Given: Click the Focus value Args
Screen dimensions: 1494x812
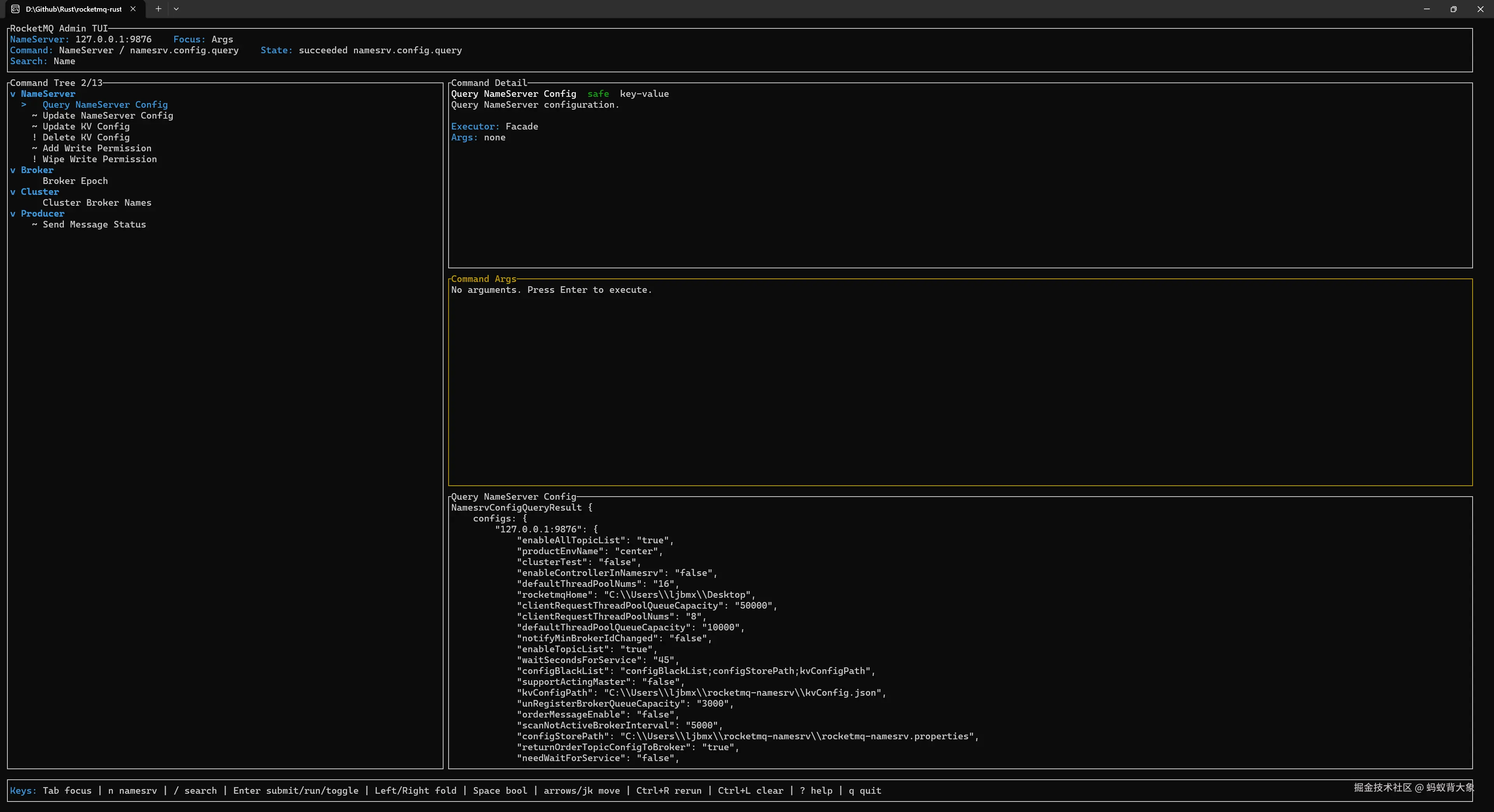Looking at the screenshot, I should point(222,39).
